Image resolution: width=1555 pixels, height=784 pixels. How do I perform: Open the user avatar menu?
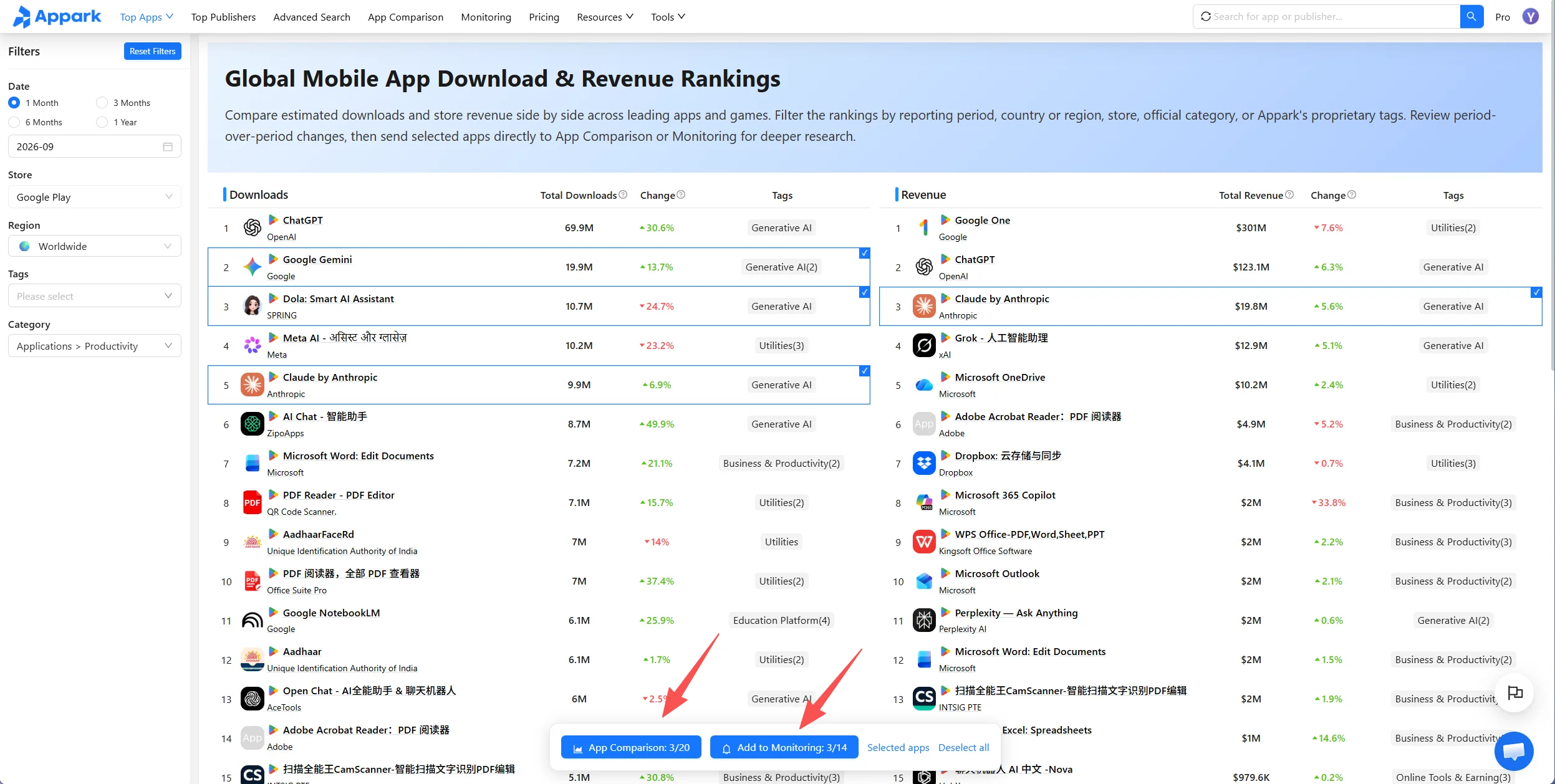coord(1531,17)
